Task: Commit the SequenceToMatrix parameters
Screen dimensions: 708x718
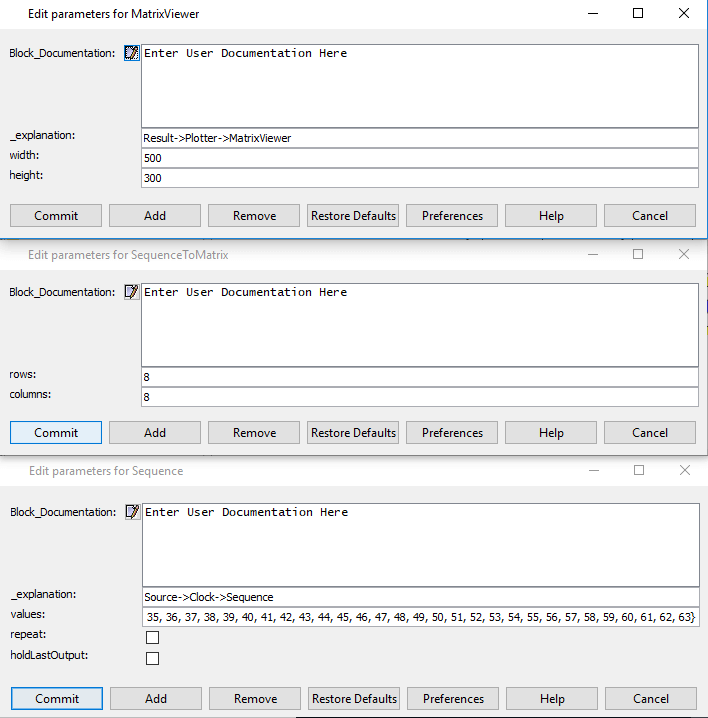Action: click(56, 433)
